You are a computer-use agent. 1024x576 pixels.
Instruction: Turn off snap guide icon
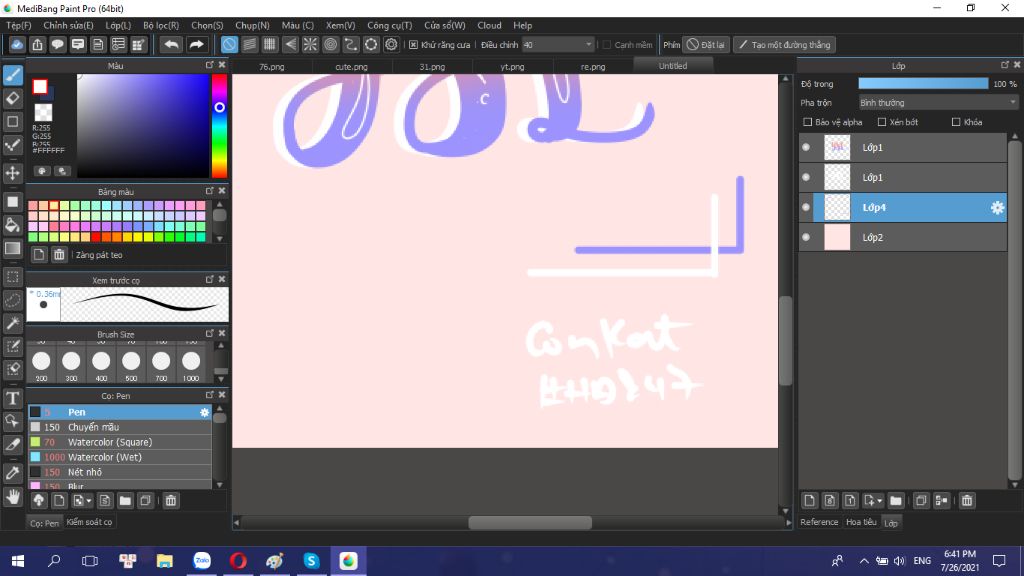(x=229, y=44)
